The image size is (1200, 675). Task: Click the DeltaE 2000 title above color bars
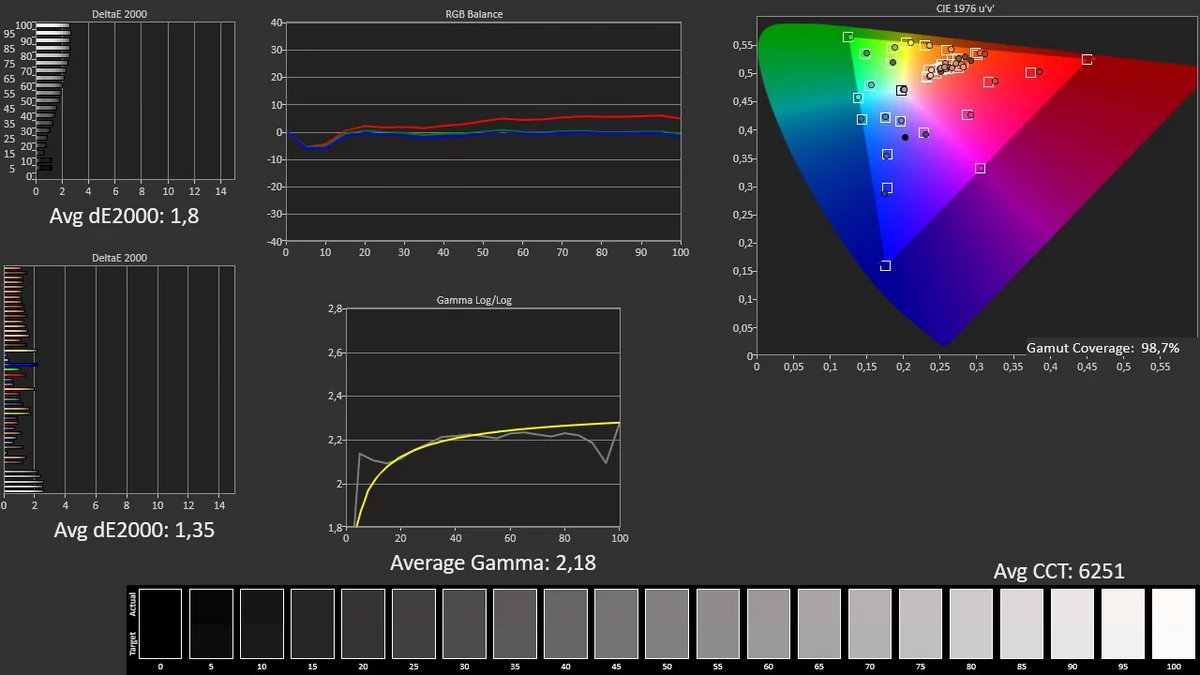[119, 258]
